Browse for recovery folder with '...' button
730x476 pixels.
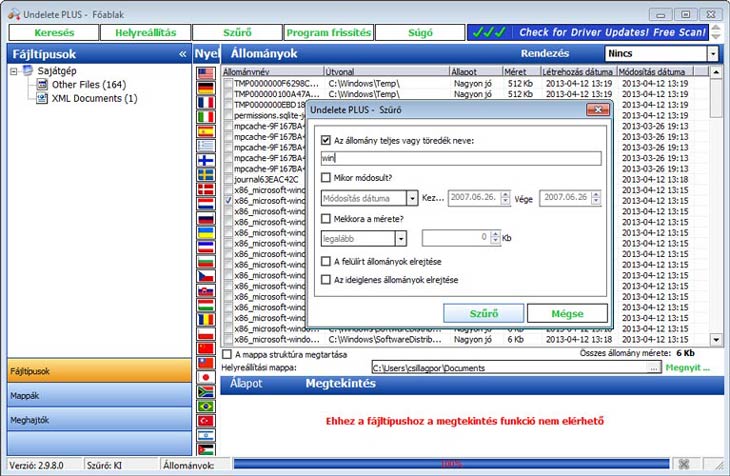pyautogui.click(x=654, y=368)
